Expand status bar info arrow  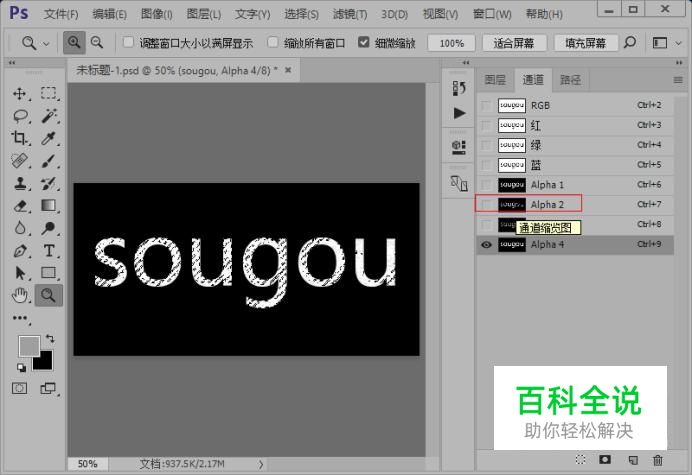coord(261,464)
